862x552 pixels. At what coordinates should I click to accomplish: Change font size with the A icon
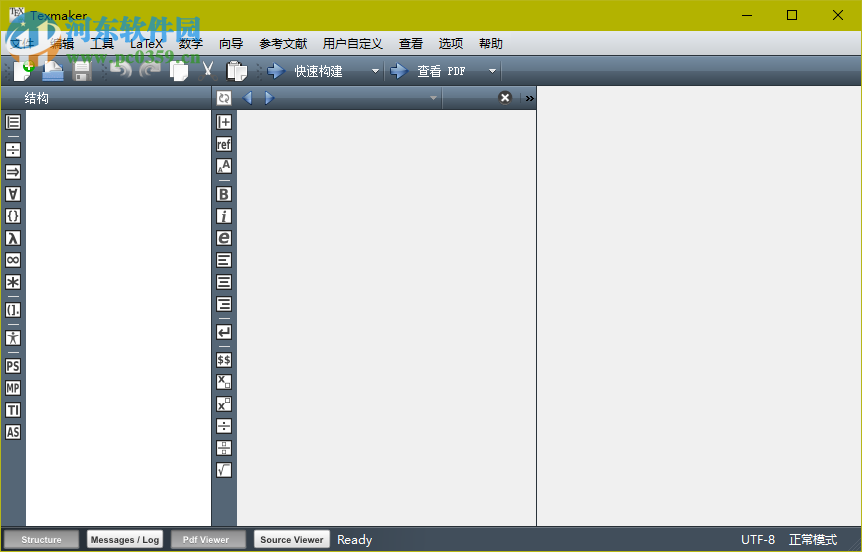click(224, 166)
